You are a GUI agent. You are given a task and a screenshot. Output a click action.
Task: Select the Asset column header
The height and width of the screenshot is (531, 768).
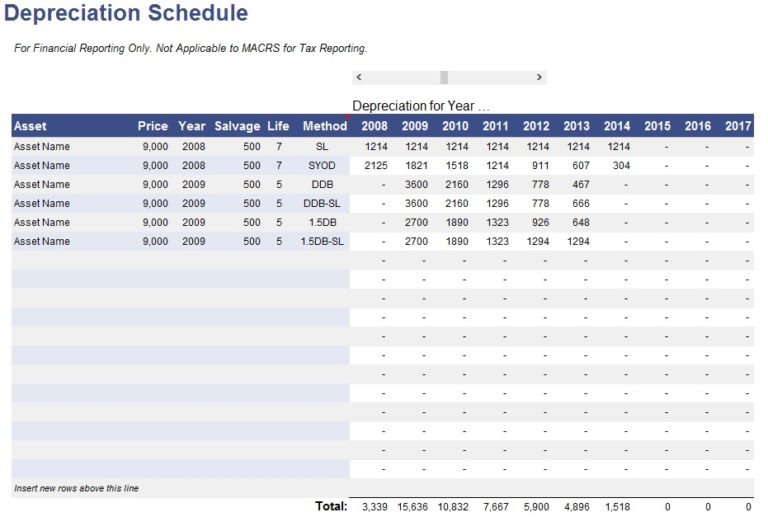coord(30,126)
